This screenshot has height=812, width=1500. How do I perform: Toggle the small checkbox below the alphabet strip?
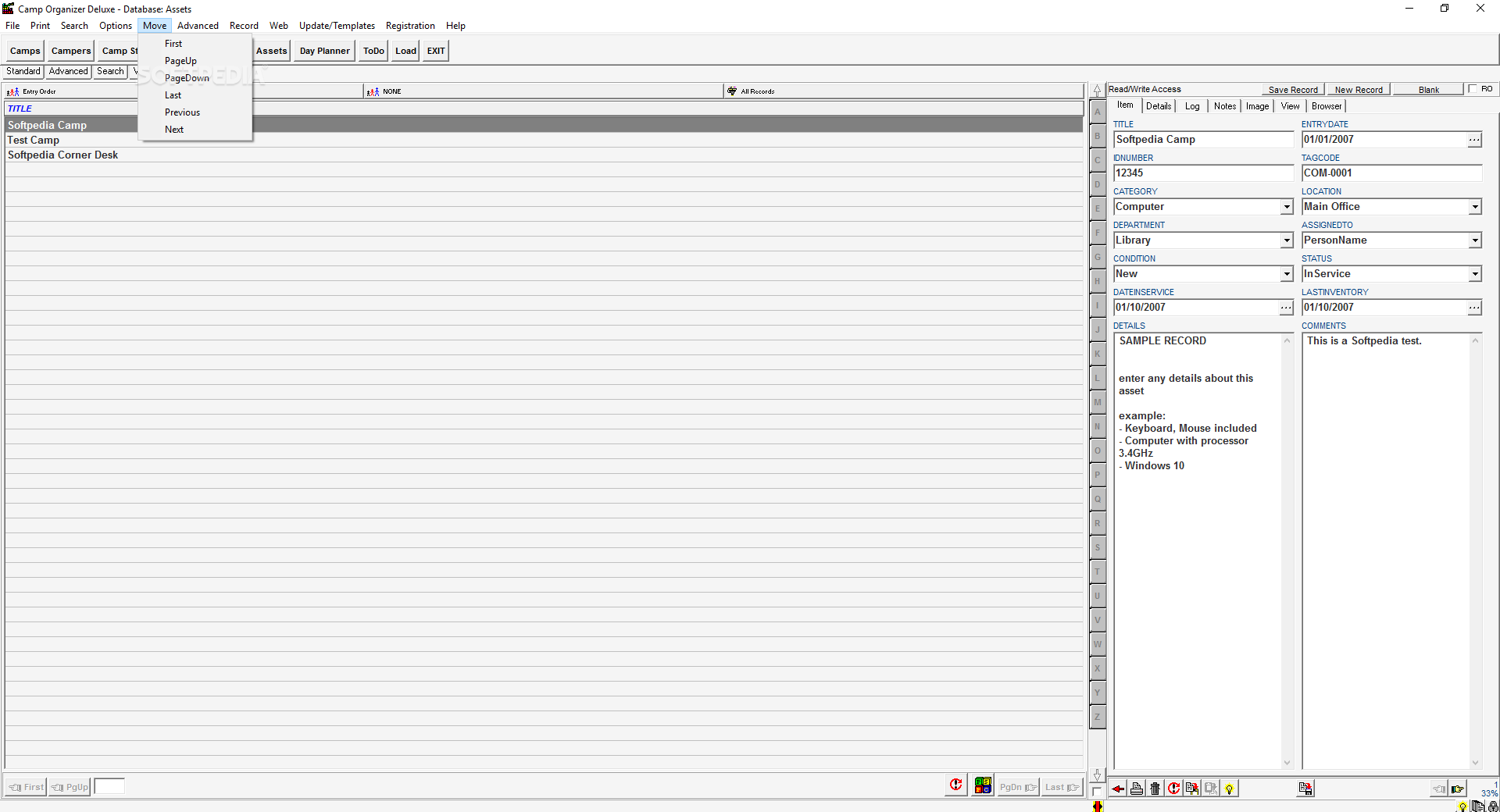[x=1097, y=792]
